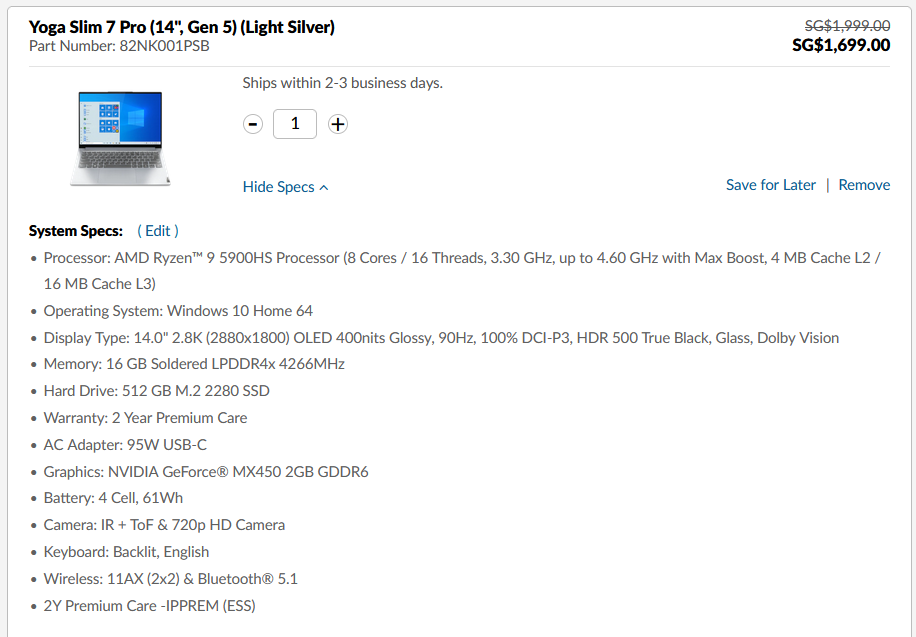Click the struck-through SG$1,999.00 price

pos(848,26)
